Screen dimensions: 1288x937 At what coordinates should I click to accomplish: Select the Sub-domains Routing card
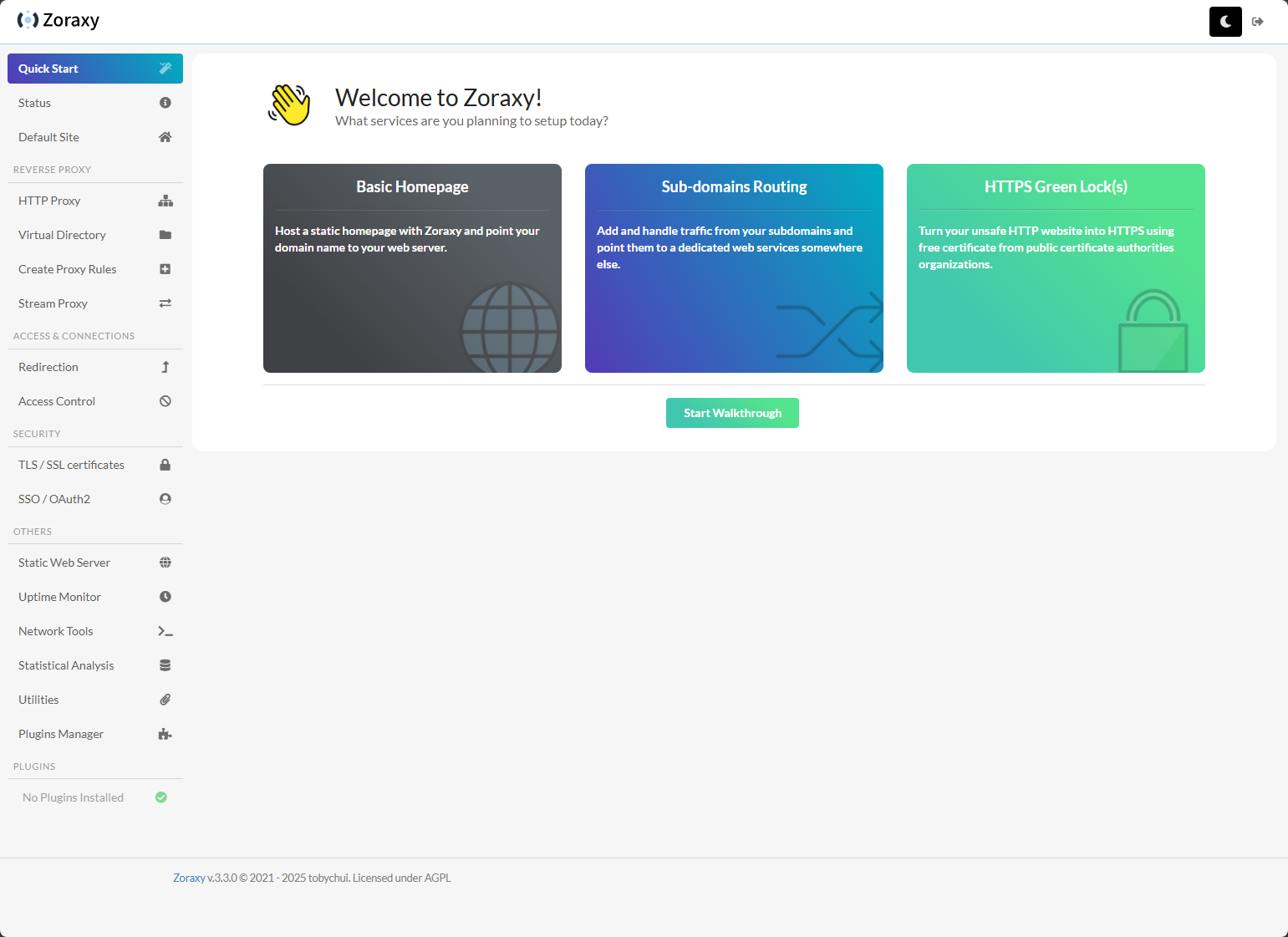(734, 268)
